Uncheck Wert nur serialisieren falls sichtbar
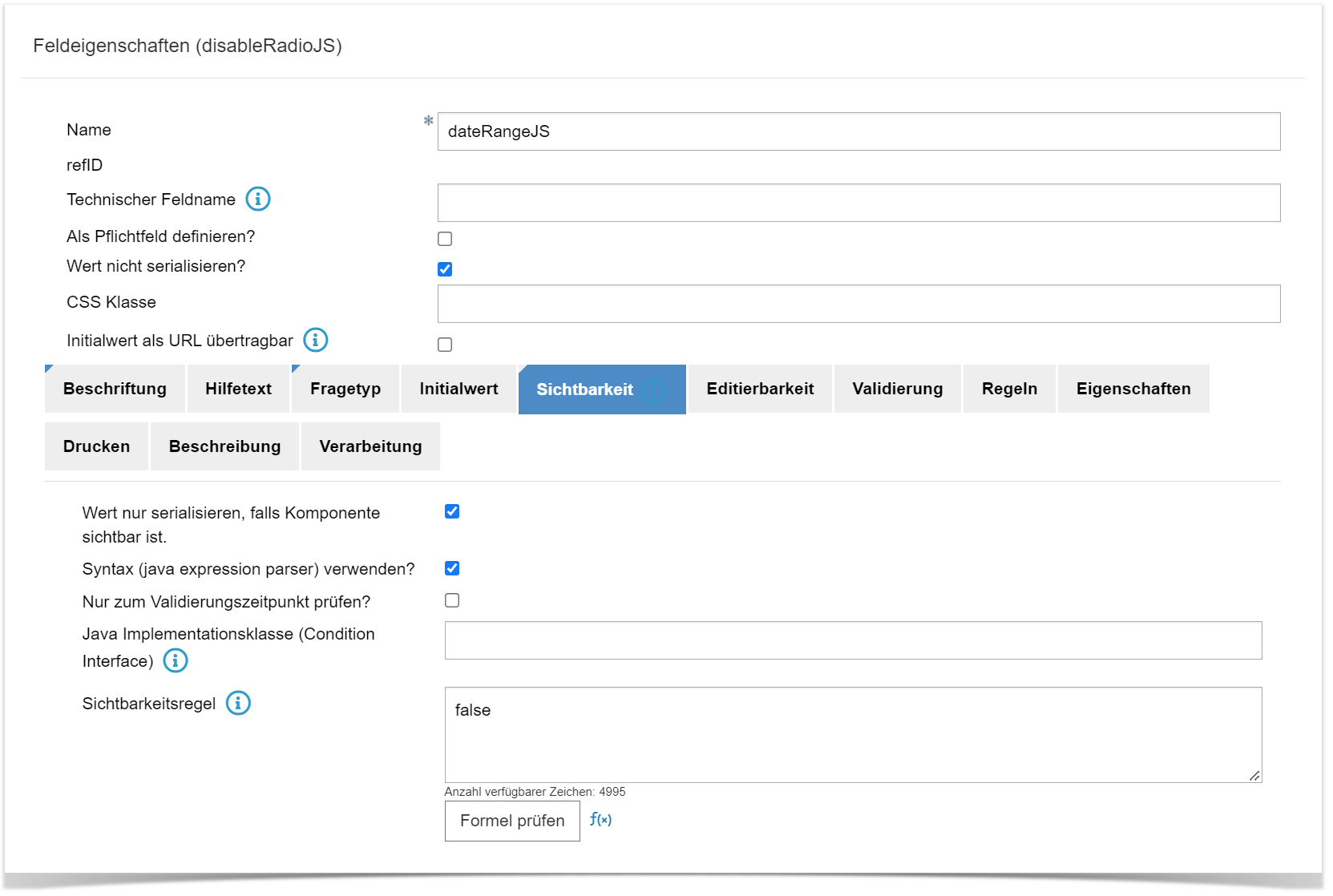 pyautogui.click(x=452, y=511)
